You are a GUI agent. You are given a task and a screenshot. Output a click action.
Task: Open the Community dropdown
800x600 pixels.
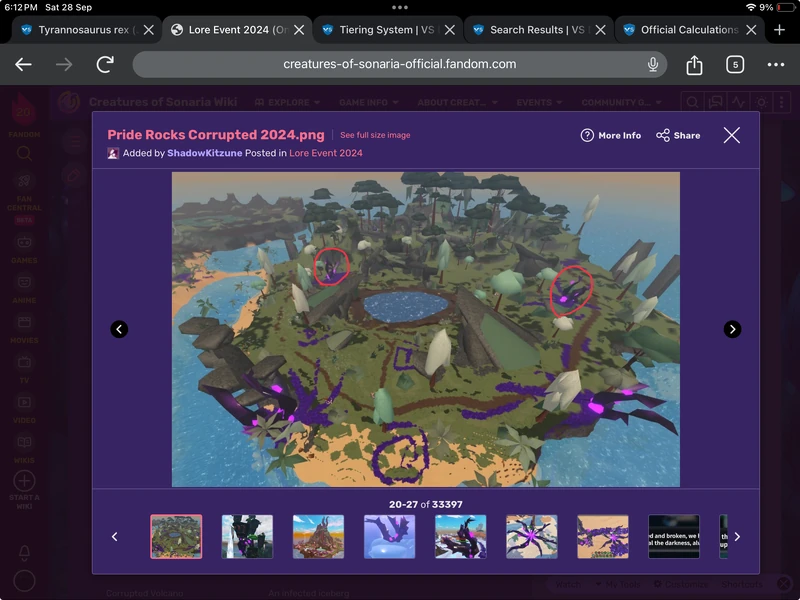tap(621, 102)
